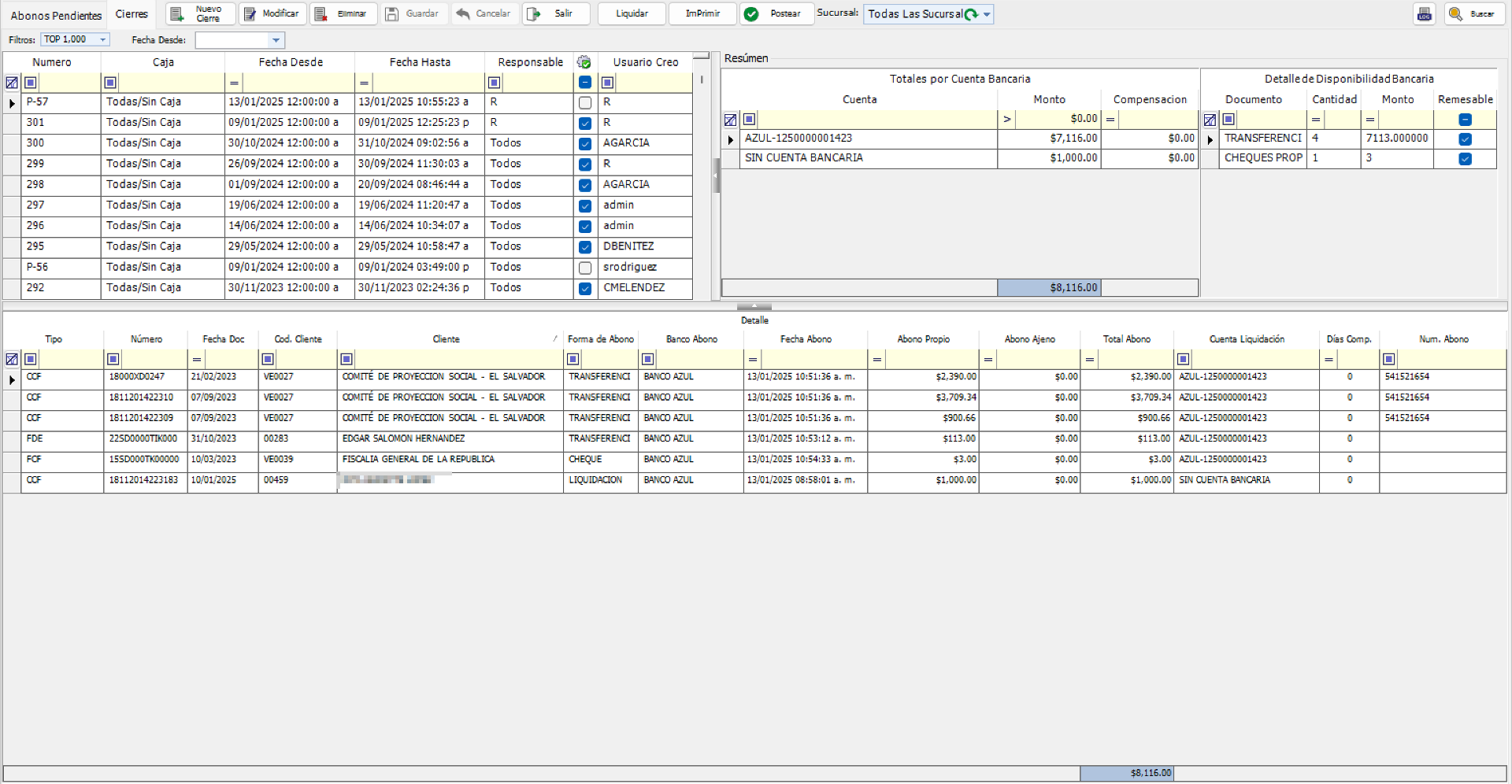1512x784 pixels.
Task: Click the Nuevo Cierre toolbar icon
Action: click(x=177, y=14)
